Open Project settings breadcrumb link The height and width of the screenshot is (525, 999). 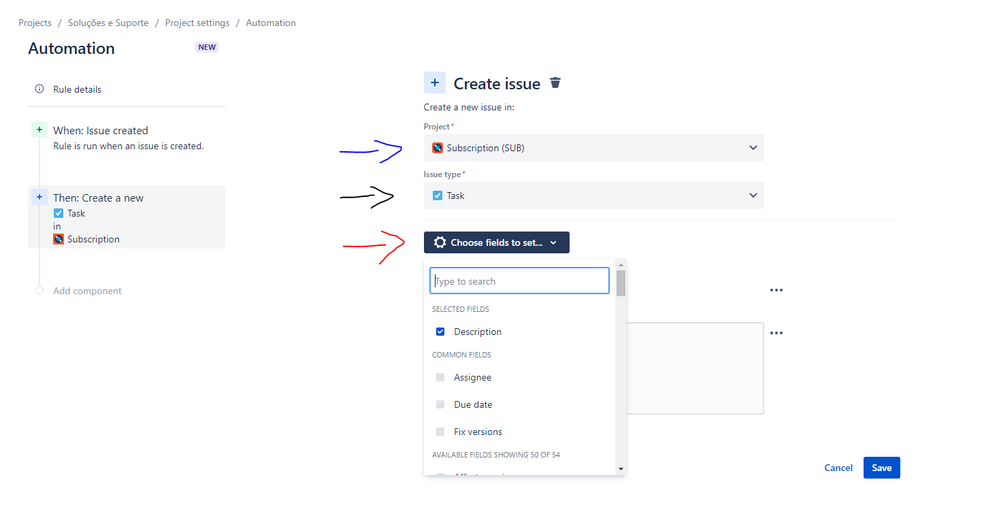(198, 23)
